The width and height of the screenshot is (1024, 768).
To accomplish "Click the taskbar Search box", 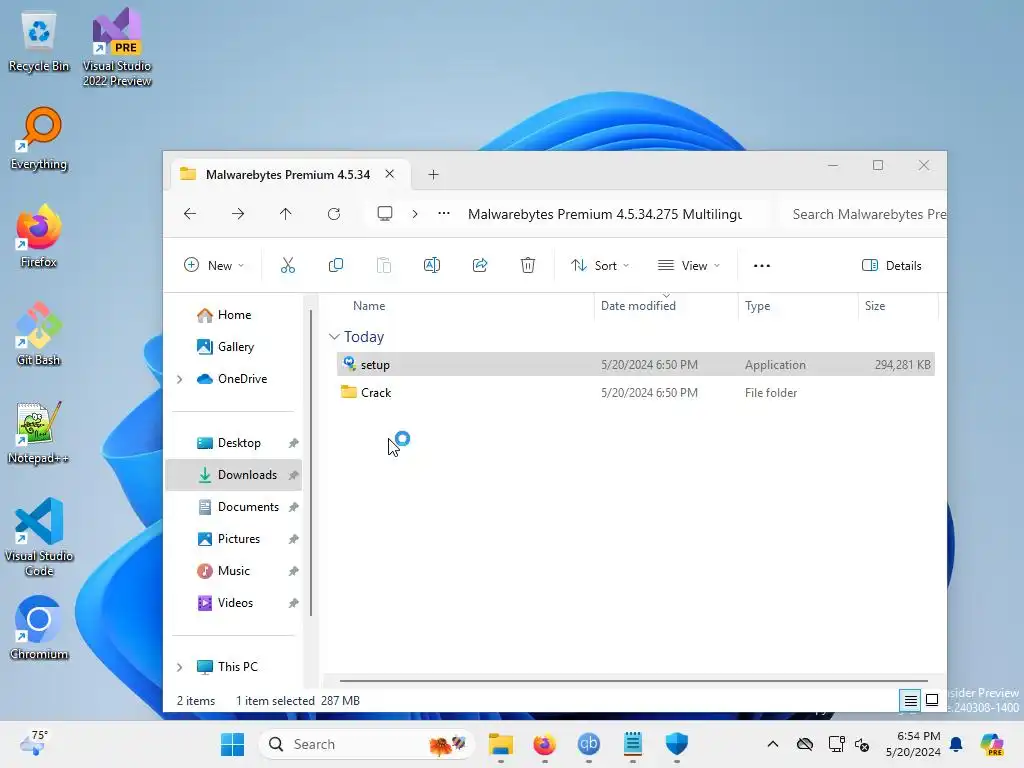I will pos(366,744).
